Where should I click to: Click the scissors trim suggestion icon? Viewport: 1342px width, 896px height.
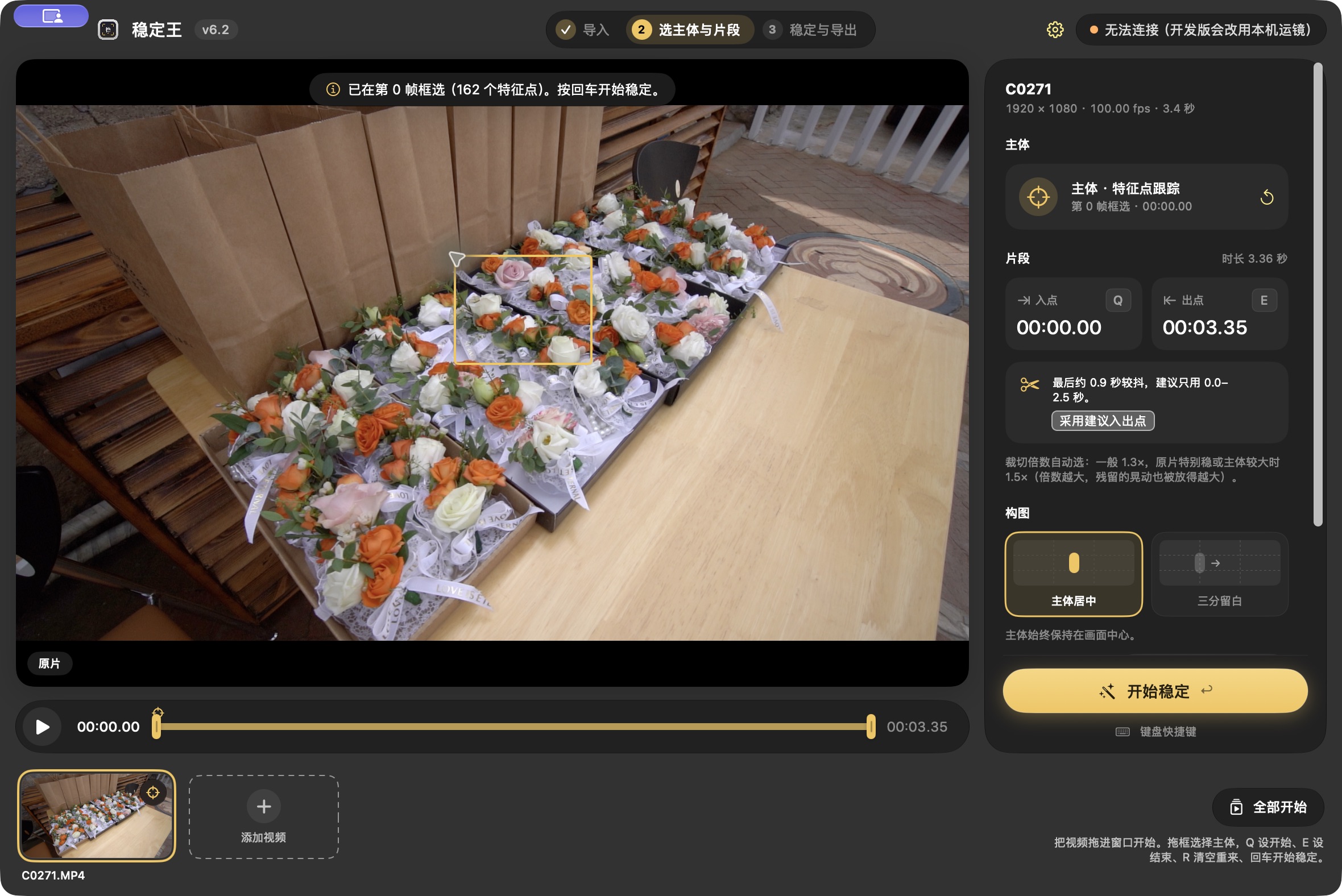pos(1029,384)
